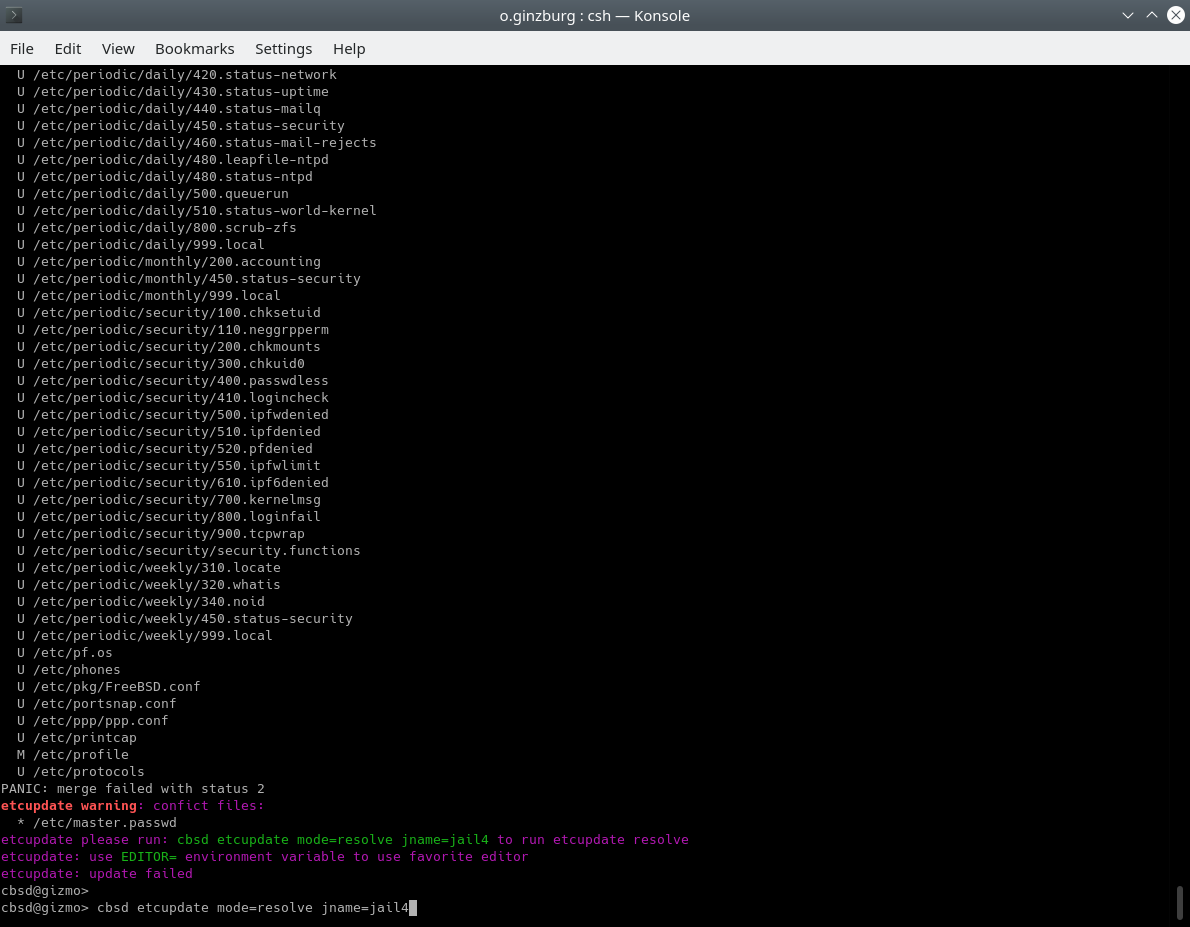The height and width of the screenshot is (927, 1190).
Task: Close the Konsole window
Action: (x=1176, y=15)
